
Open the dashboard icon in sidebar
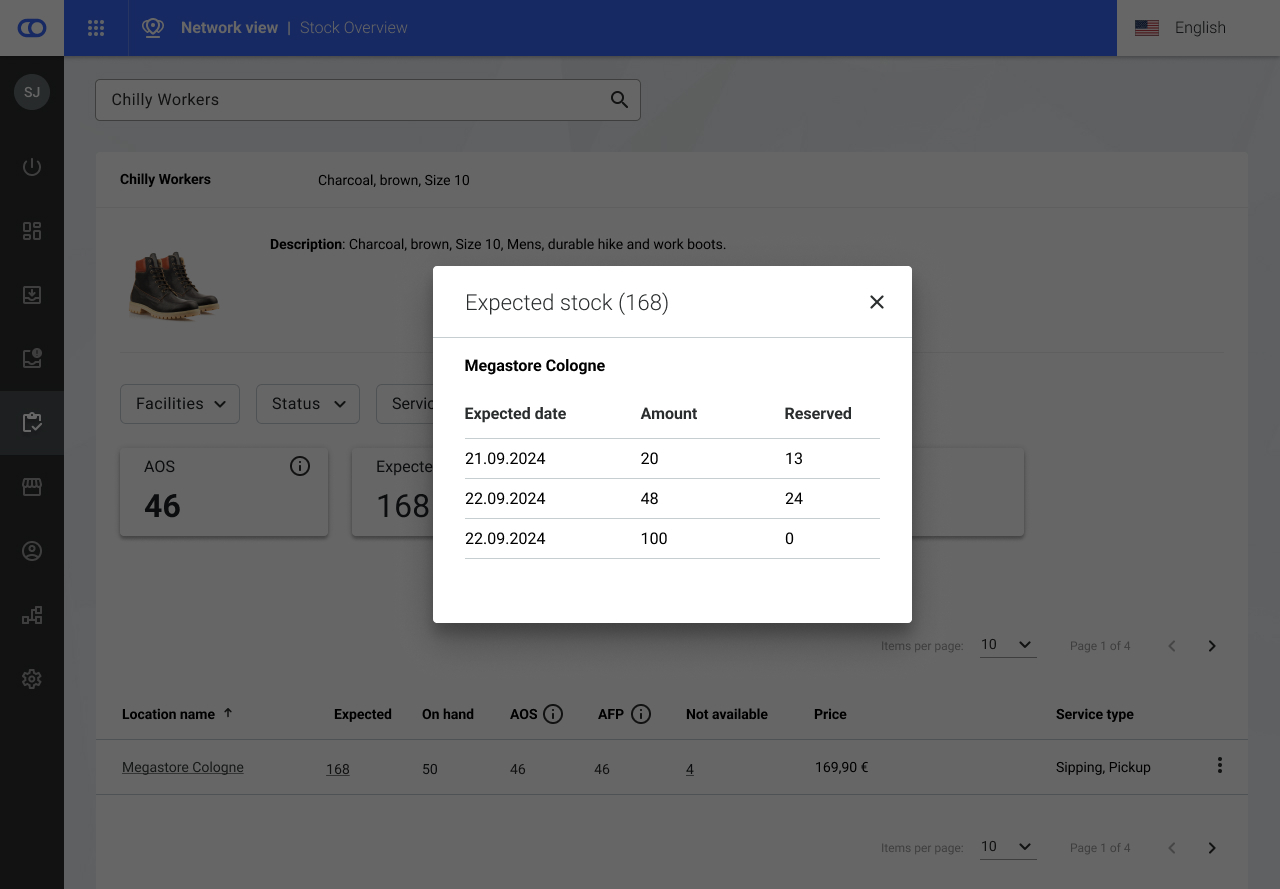pyautogui.click(x=32, y=231)
